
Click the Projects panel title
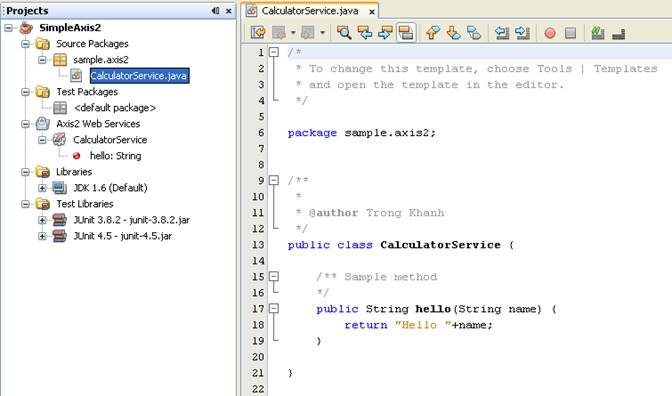tap(27, 11)
